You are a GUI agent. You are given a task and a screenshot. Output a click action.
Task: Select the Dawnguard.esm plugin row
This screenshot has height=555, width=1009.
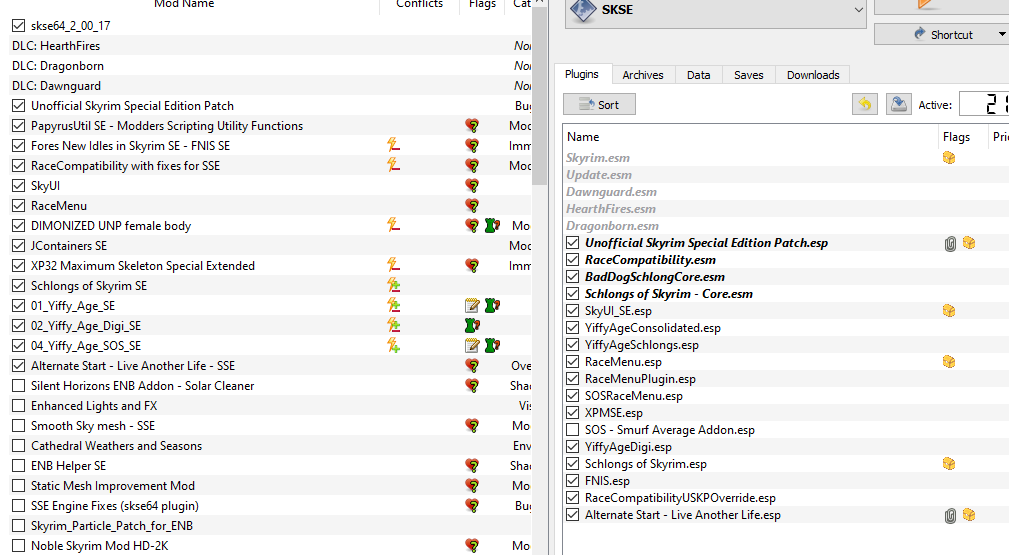785,192
